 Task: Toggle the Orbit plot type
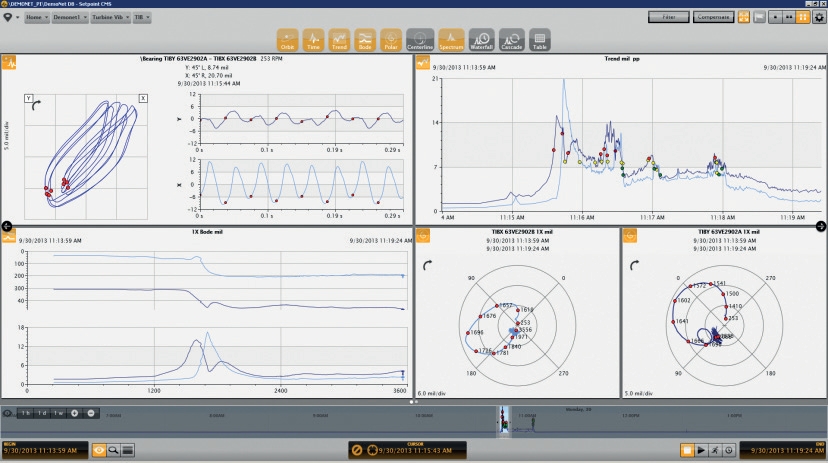click(x=288, y=40)
